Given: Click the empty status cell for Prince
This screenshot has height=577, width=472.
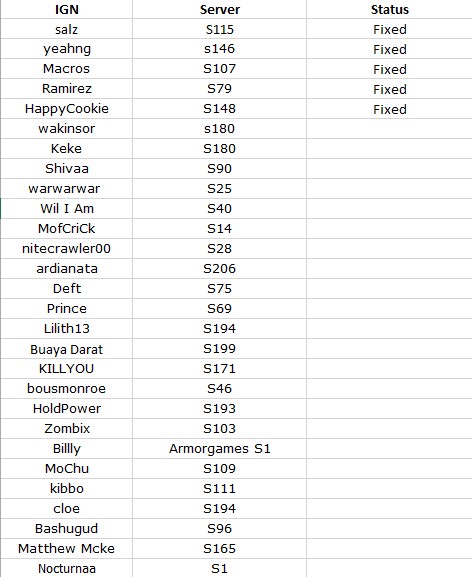Looking at the screenshot, I should 389,308.
